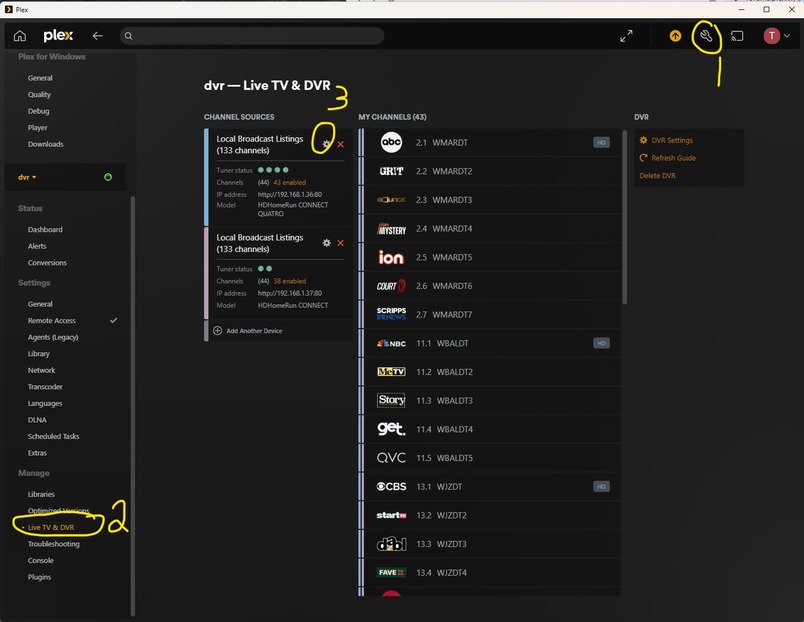Select the NBC 11.1 WBALDT channel
804x622 pixels.
point(489,343)
